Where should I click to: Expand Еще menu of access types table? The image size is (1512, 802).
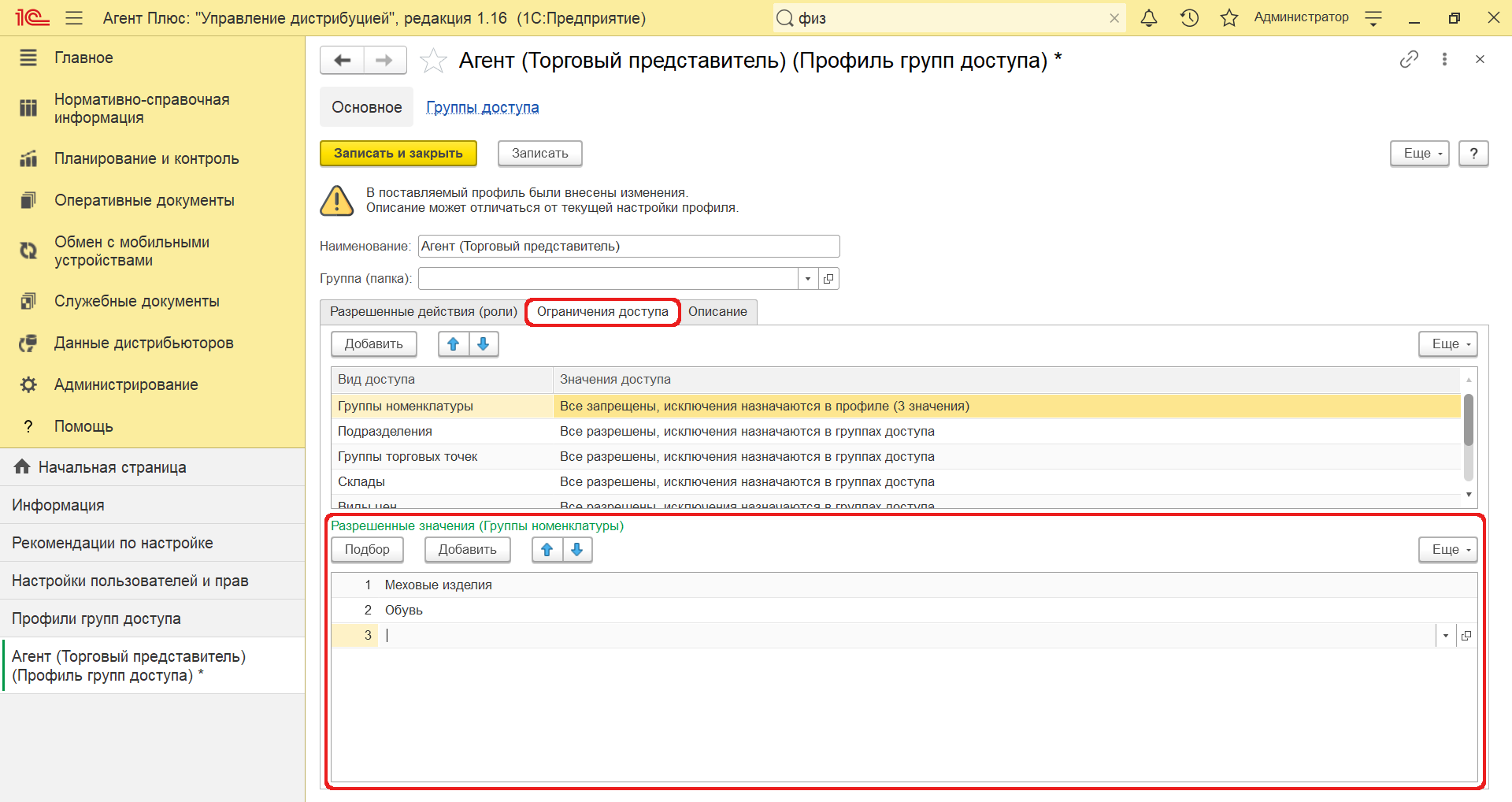(1448, 343)
